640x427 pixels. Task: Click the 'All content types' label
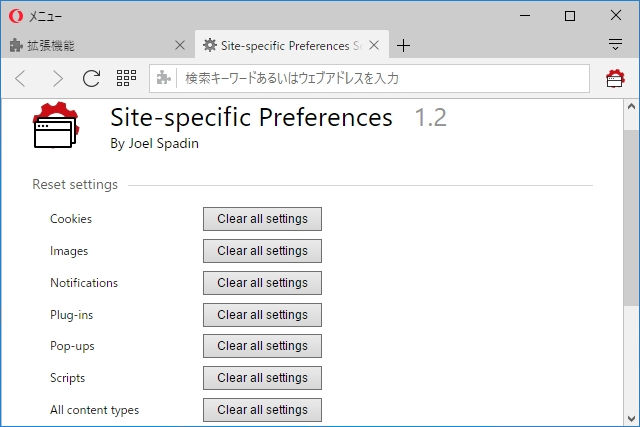pyautogui.click(x=95, y=410)
